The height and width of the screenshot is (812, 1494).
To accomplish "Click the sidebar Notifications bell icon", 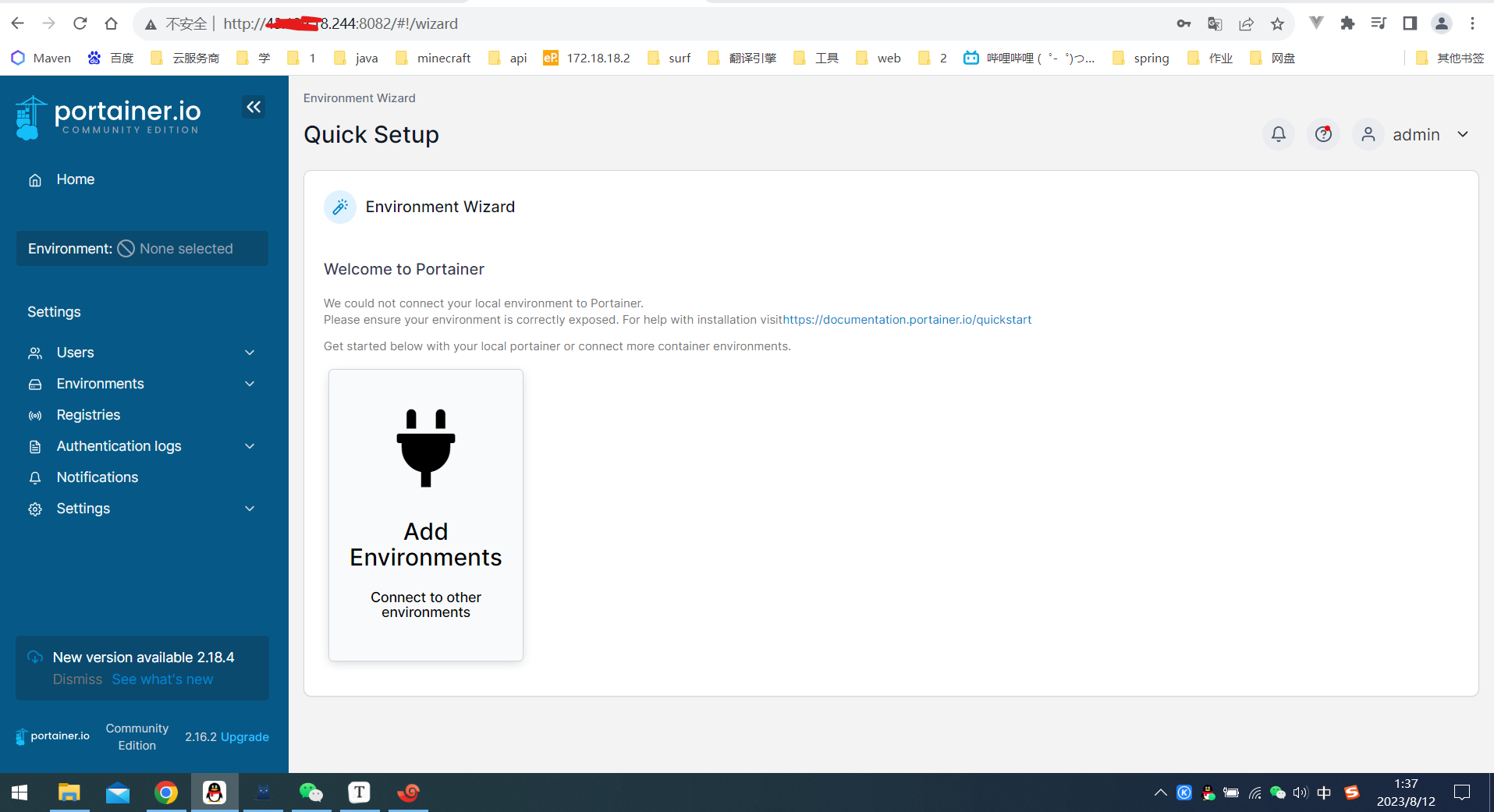I will [35, 478].
